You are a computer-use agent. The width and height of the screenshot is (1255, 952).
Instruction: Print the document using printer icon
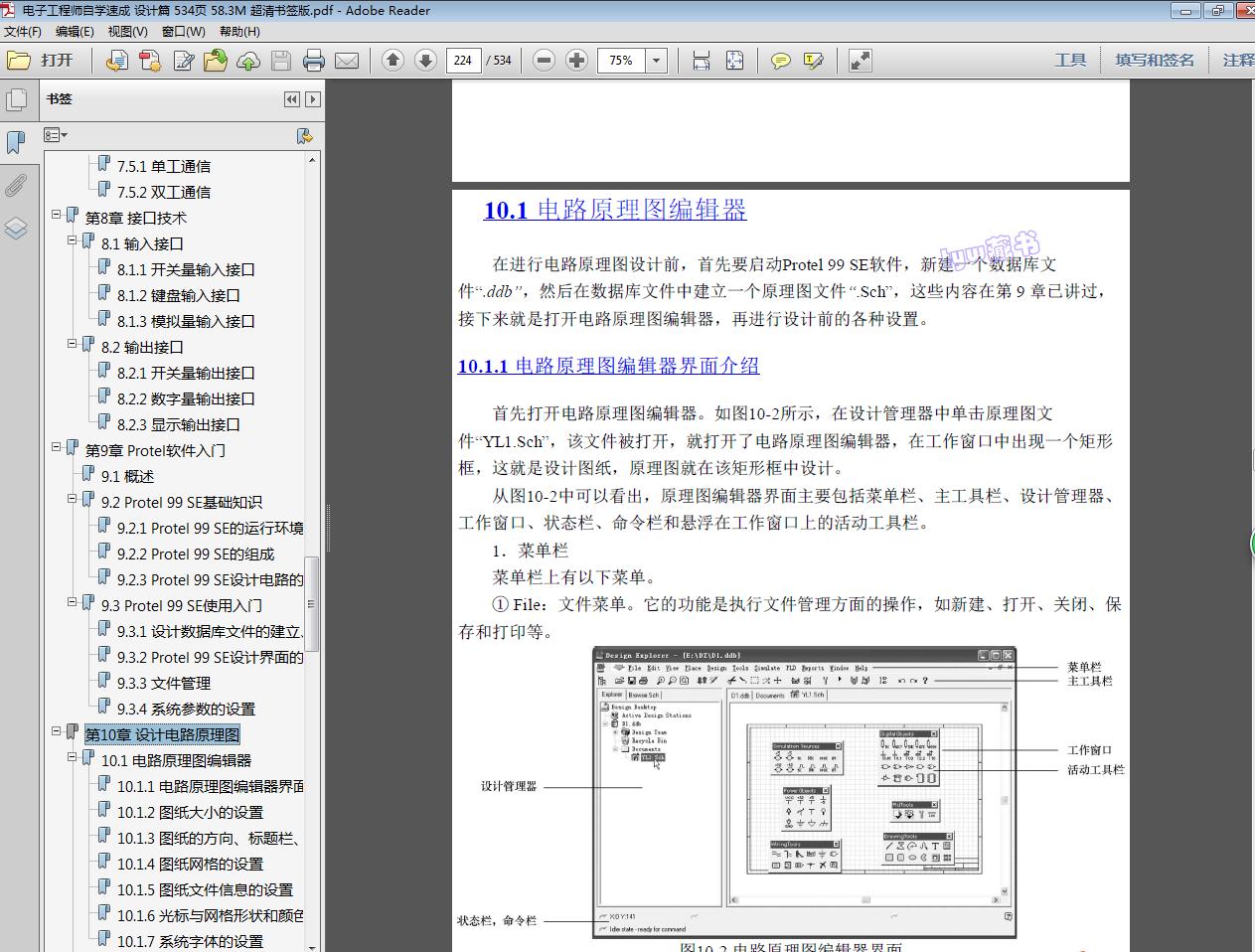[x=314, y=61]
